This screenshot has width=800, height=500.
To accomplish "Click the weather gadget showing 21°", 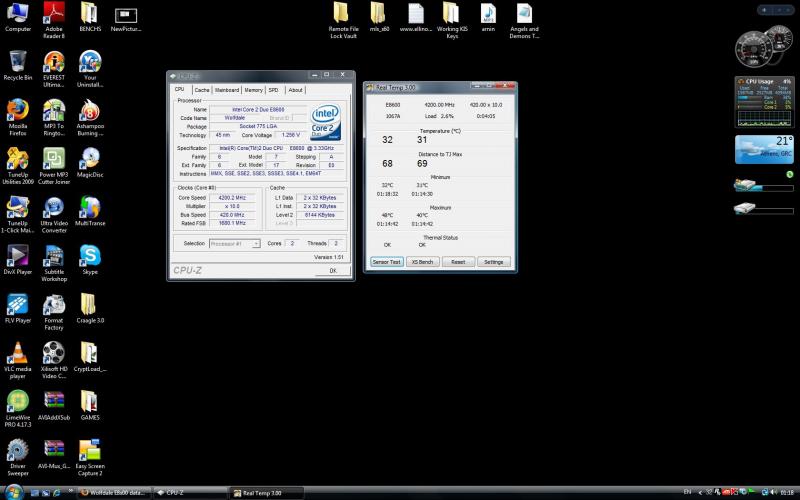I will [764, 149].
